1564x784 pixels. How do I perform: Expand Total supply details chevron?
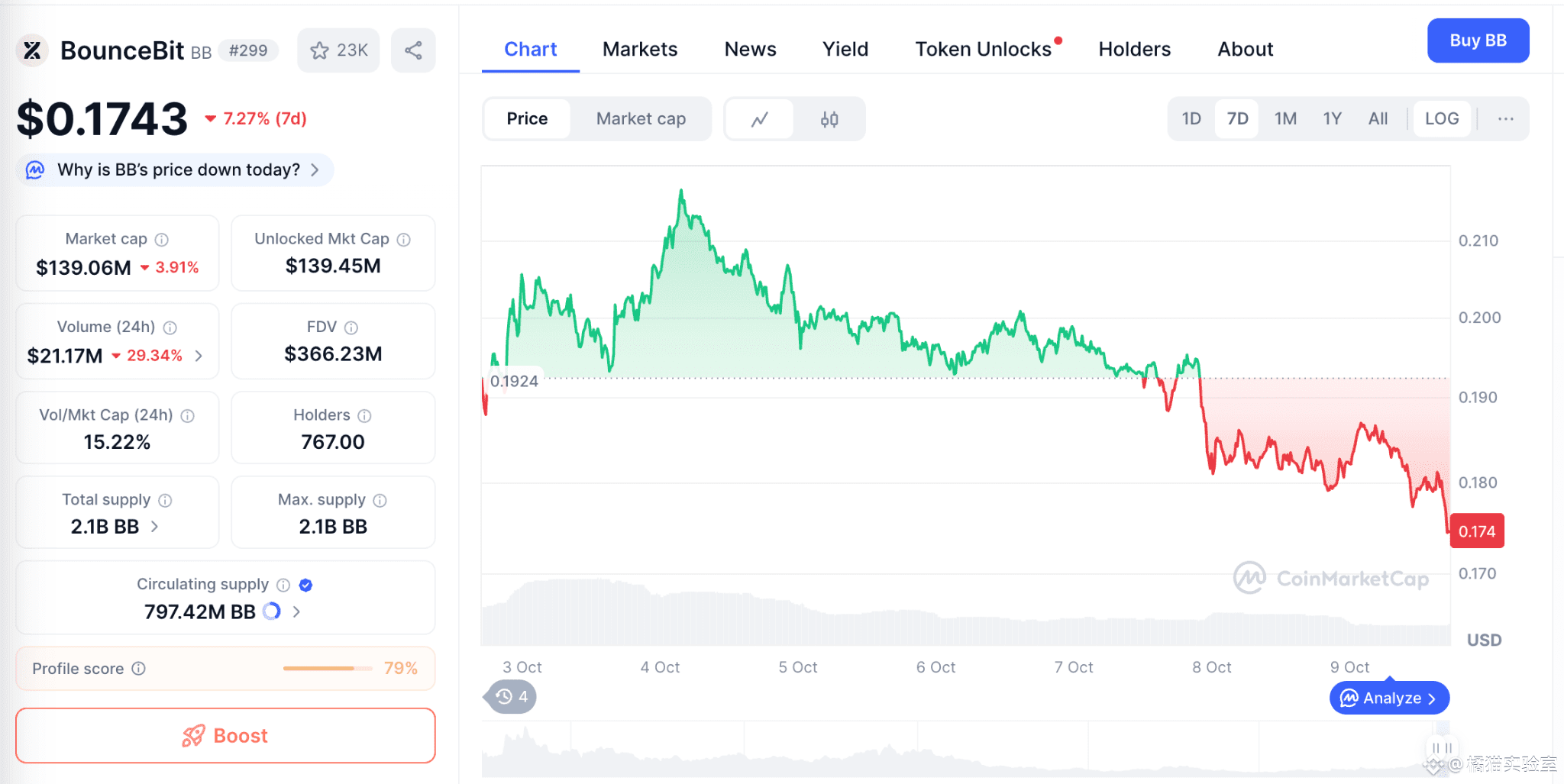154,527
